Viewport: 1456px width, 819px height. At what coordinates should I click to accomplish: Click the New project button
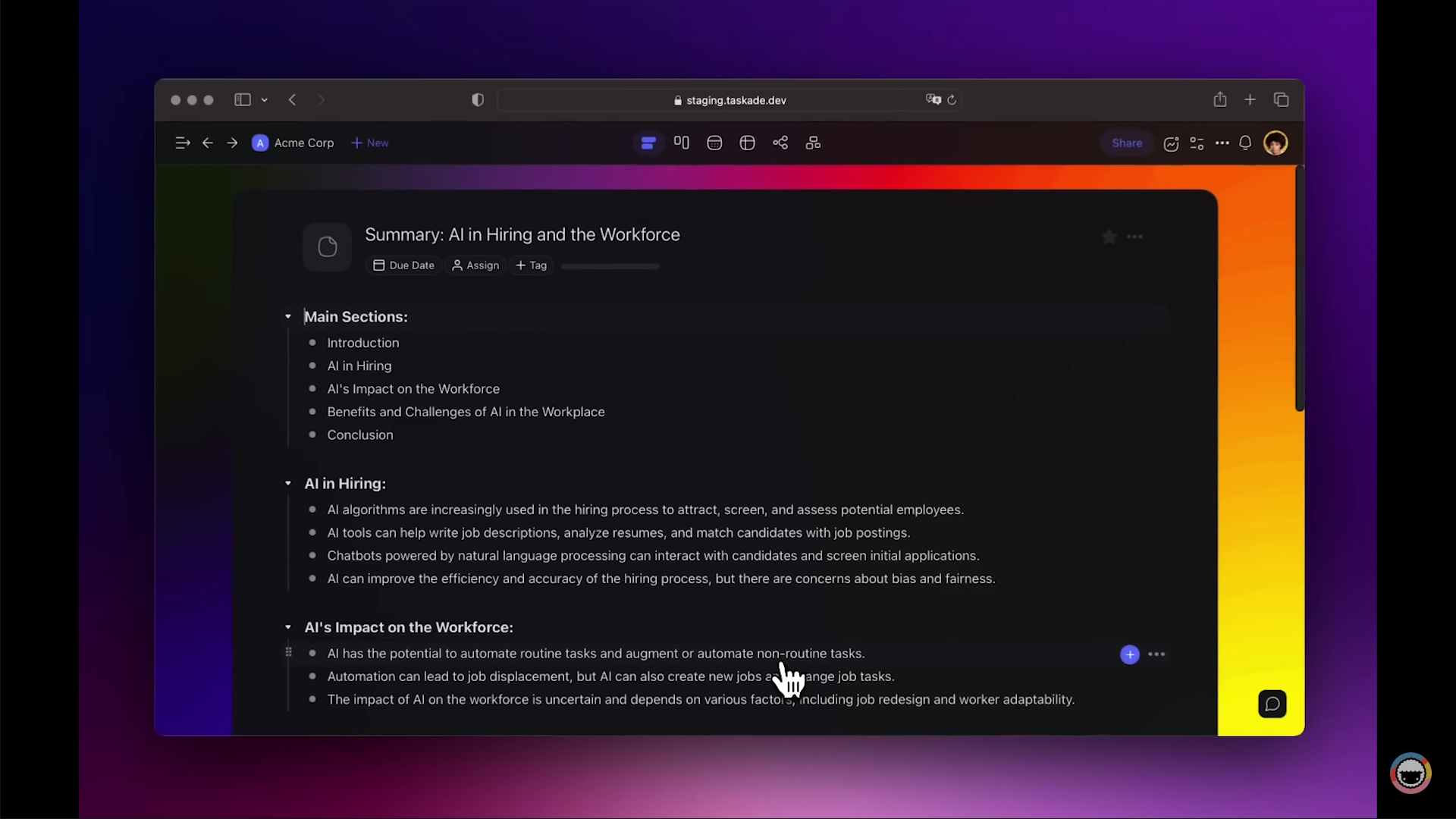(x=370, y=143)
